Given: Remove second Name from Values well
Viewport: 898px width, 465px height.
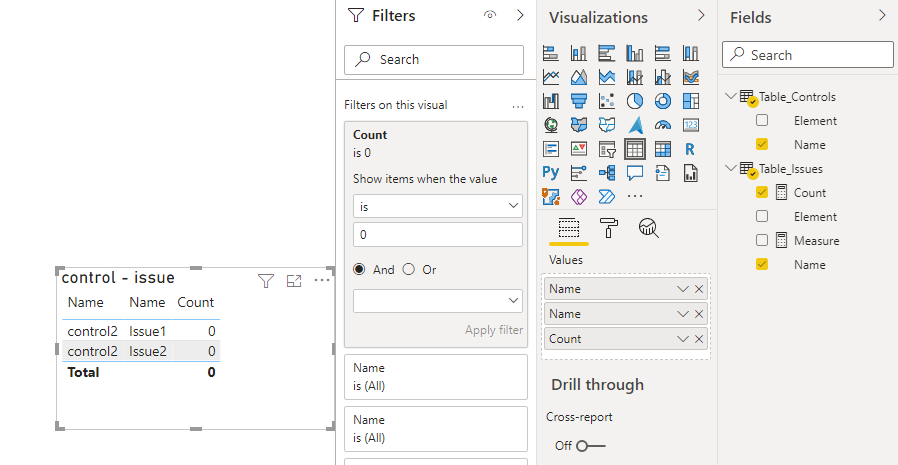Looking at the screenshot, I should tap(699, 314).
